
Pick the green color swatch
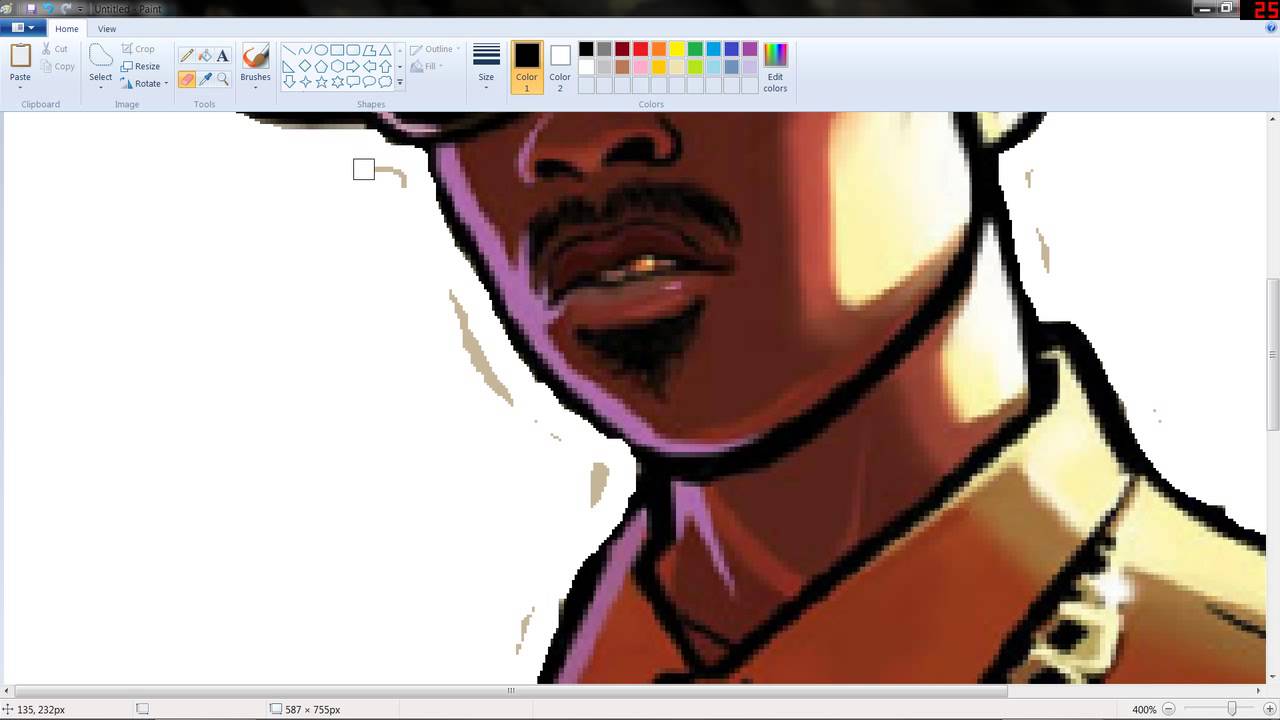pyautogui.click(x=695, y=49)
